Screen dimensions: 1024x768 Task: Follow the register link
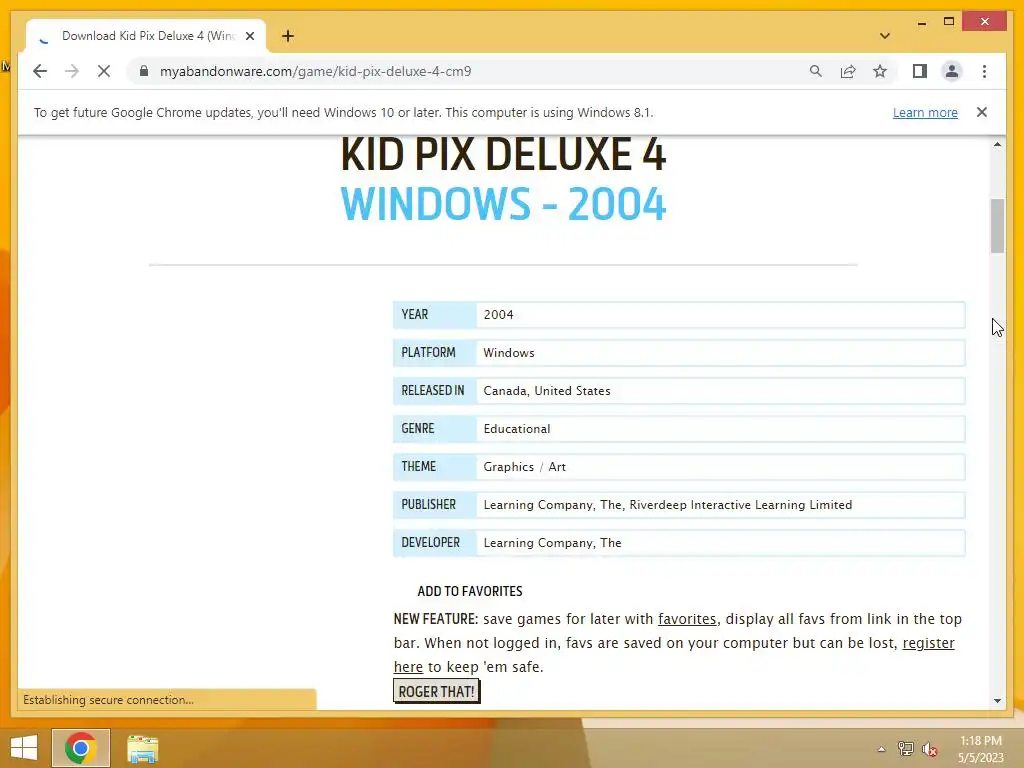point(928,643)
